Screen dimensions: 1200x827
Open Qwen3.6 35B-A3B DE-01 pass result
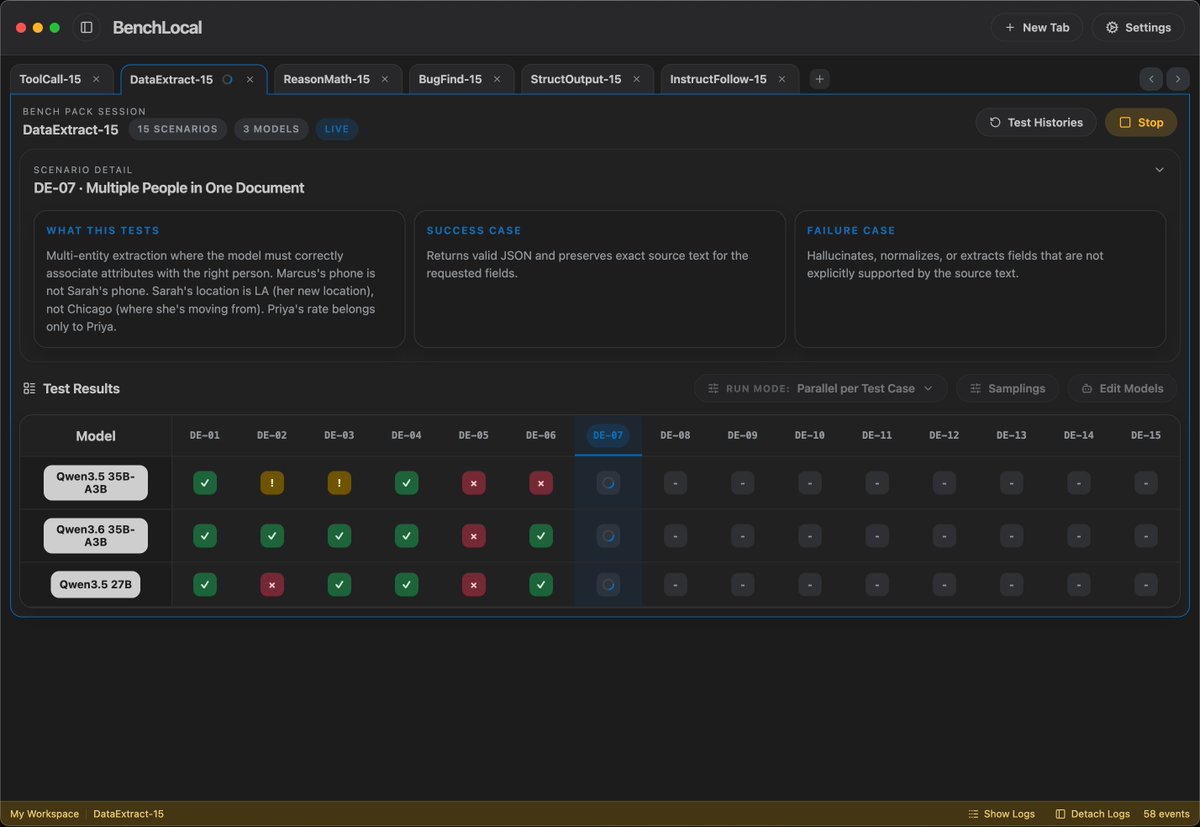tap(205, 536)
